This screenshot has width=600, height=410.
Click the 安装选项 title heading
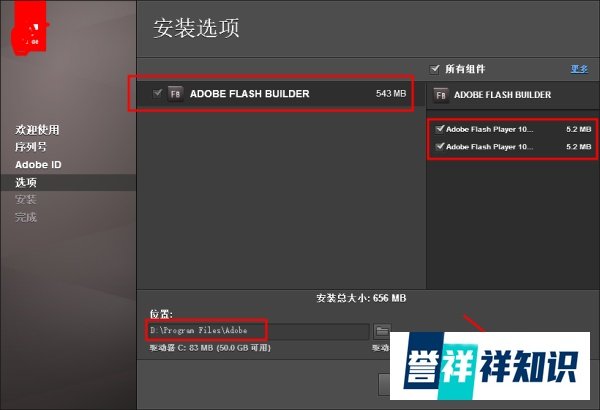pyautogui.click(x=196, y=28)
